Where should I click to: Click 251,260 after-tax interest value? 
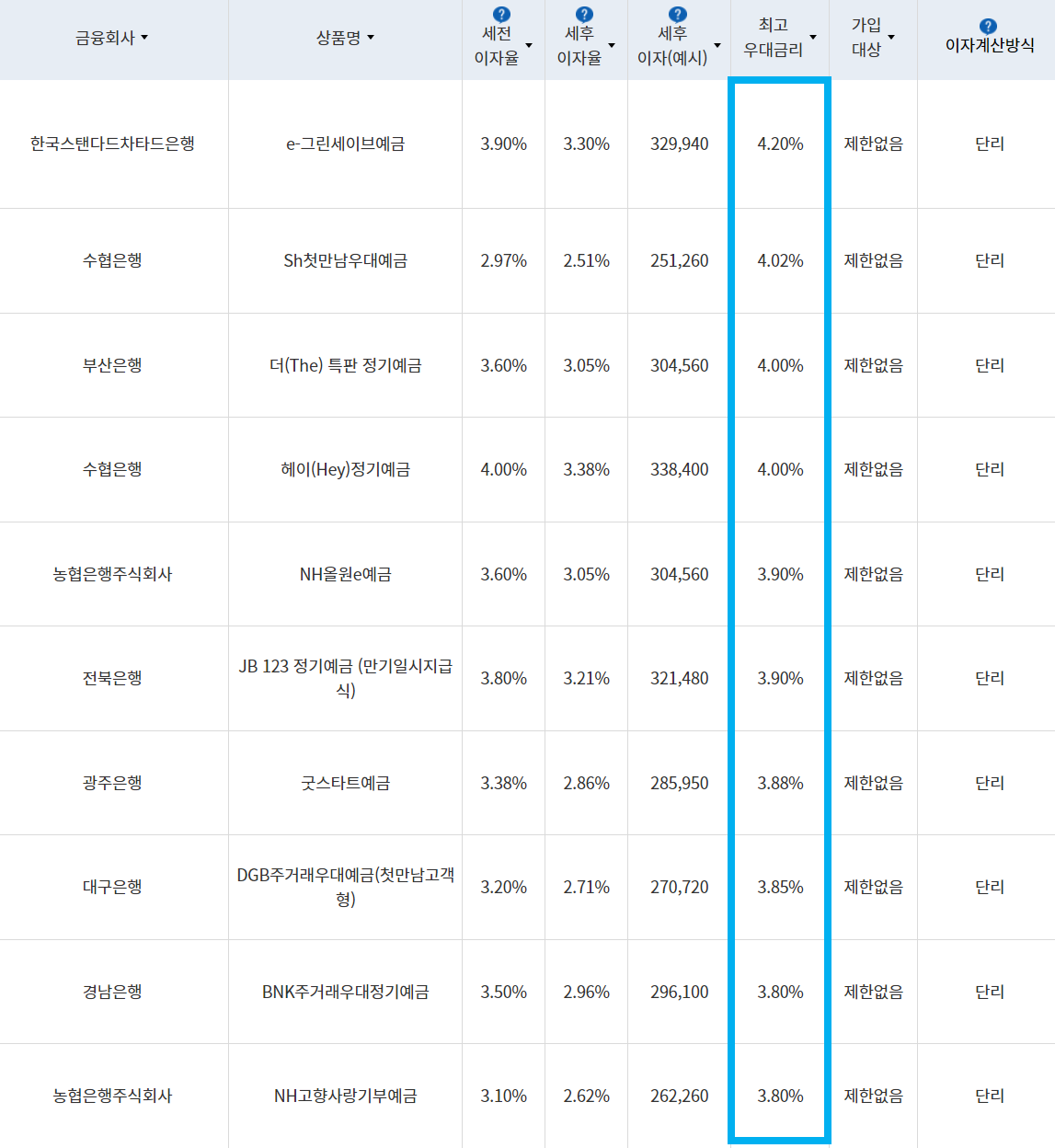(x=679, y=260)
